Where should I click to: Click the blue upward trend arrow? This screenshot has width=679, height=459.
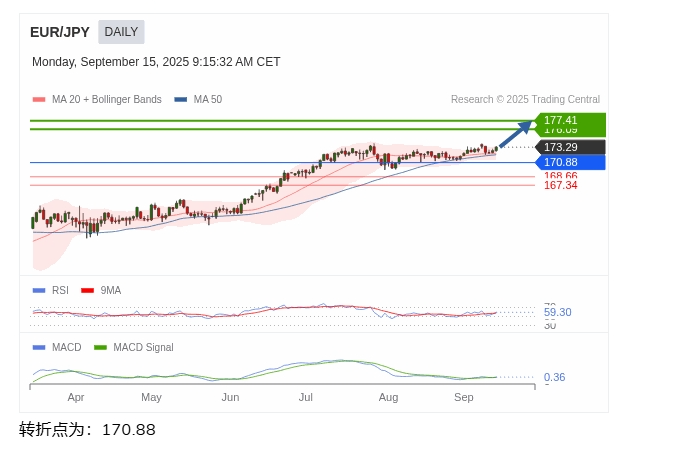[515, 134]
